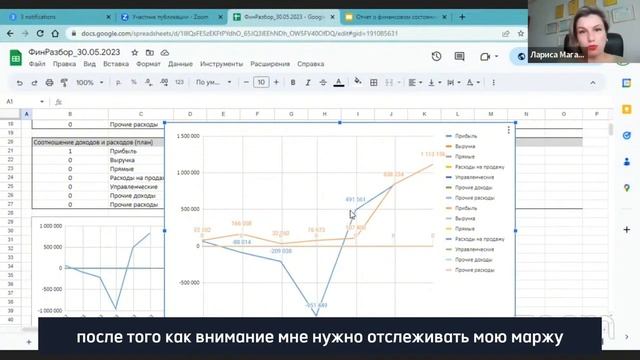Open the Вставка menu
Viewport: 640px width, 360px height.
(x=116, y=64)
